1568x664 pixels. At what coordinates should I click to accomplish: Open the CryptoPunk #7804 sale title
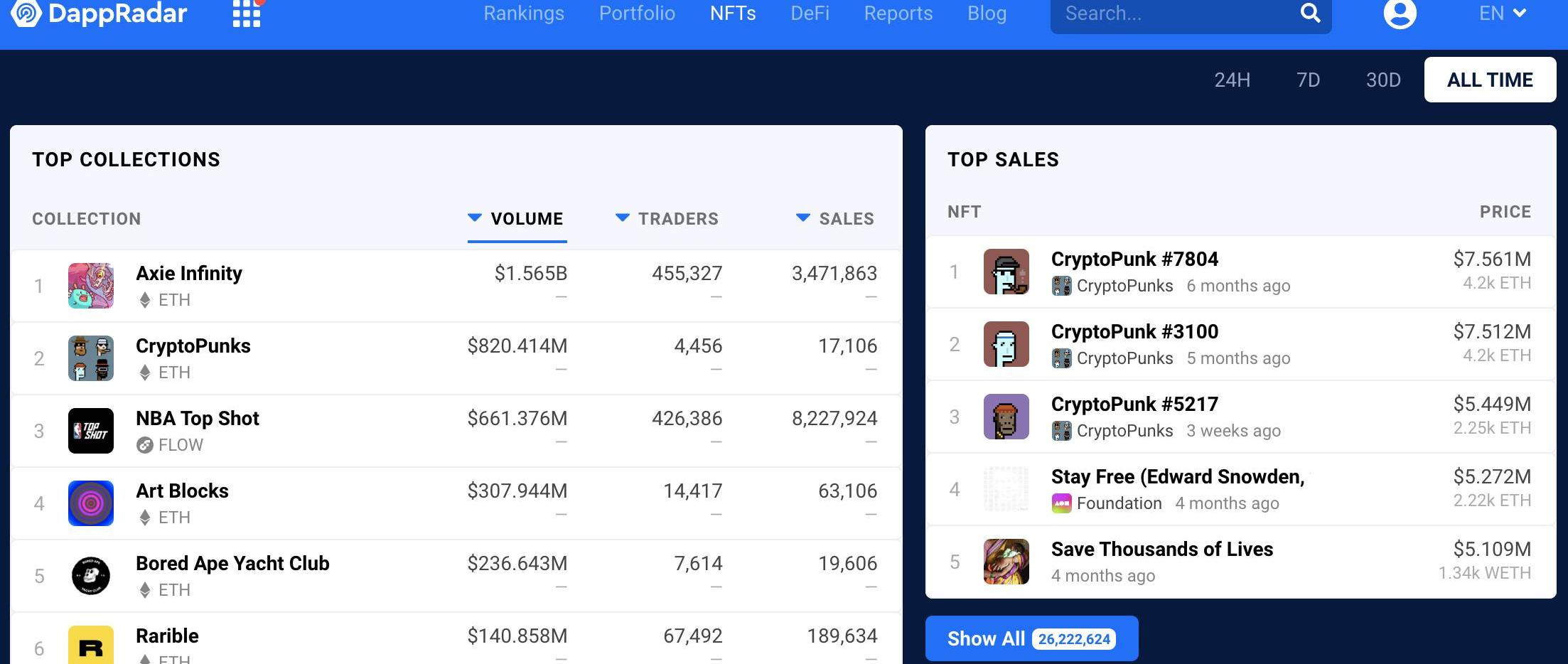coord(1134,259)
